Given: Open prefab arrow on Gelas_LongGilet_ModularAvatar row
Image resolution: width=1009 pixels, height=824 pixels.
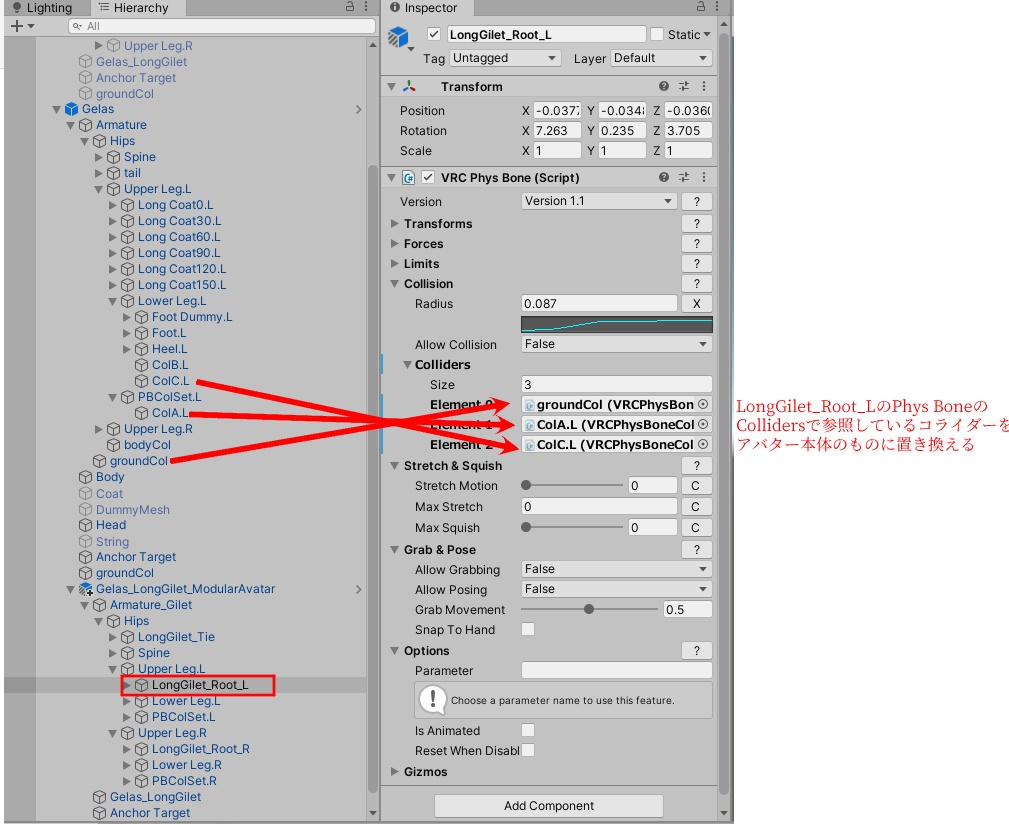Looking at the screenshot, I should 358,589.
